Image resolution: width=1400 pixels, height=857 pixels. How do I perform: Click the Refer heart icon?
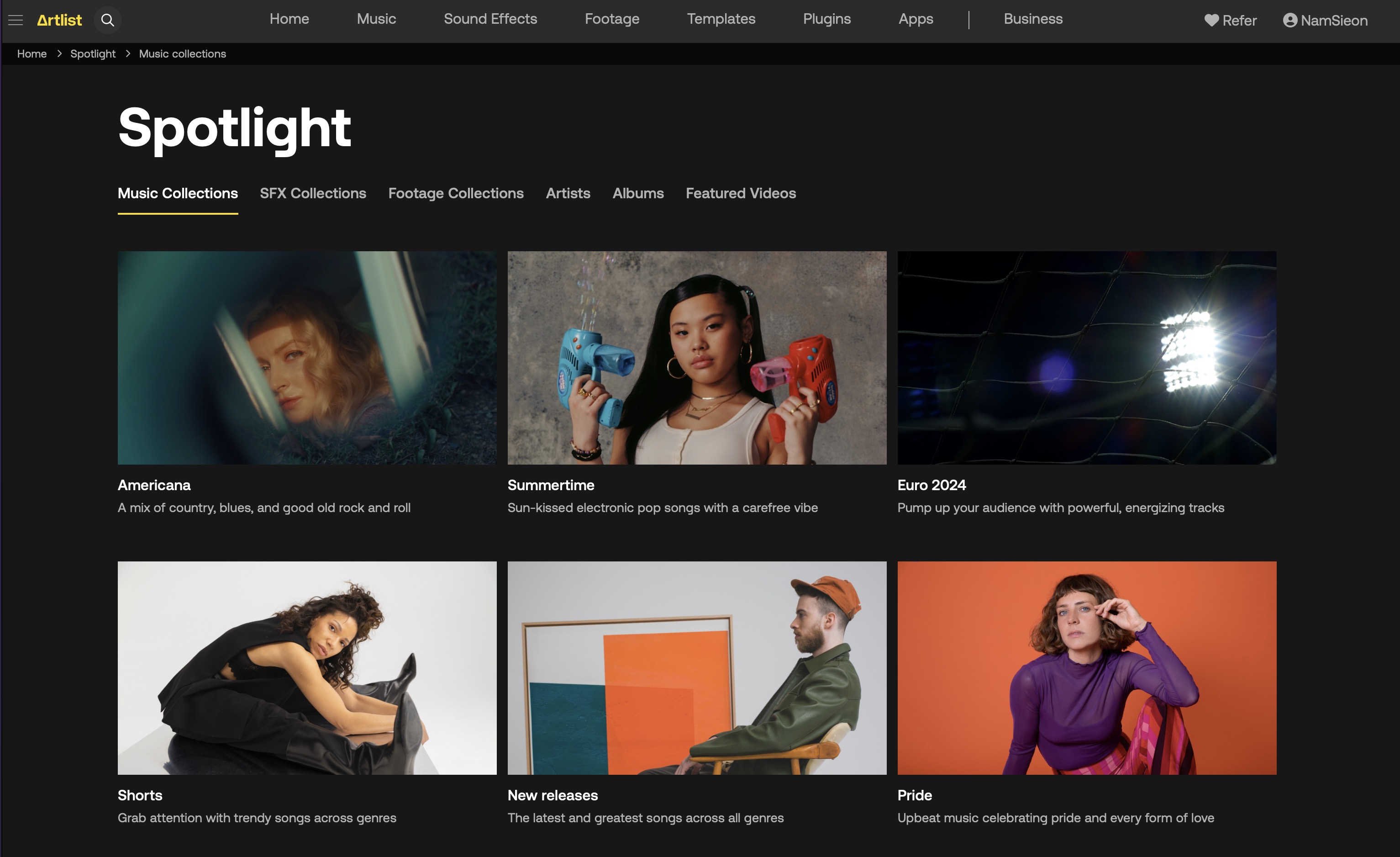[1211, 21]
